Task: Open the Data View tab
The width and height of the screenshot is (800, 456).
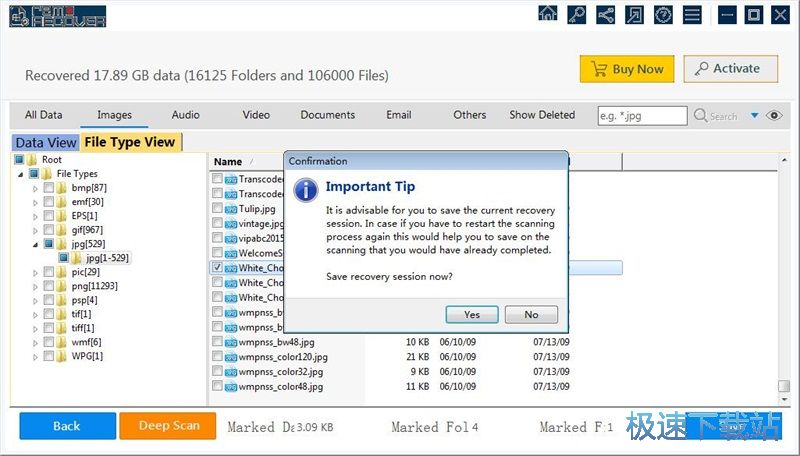Action: [x=46, y=142]
